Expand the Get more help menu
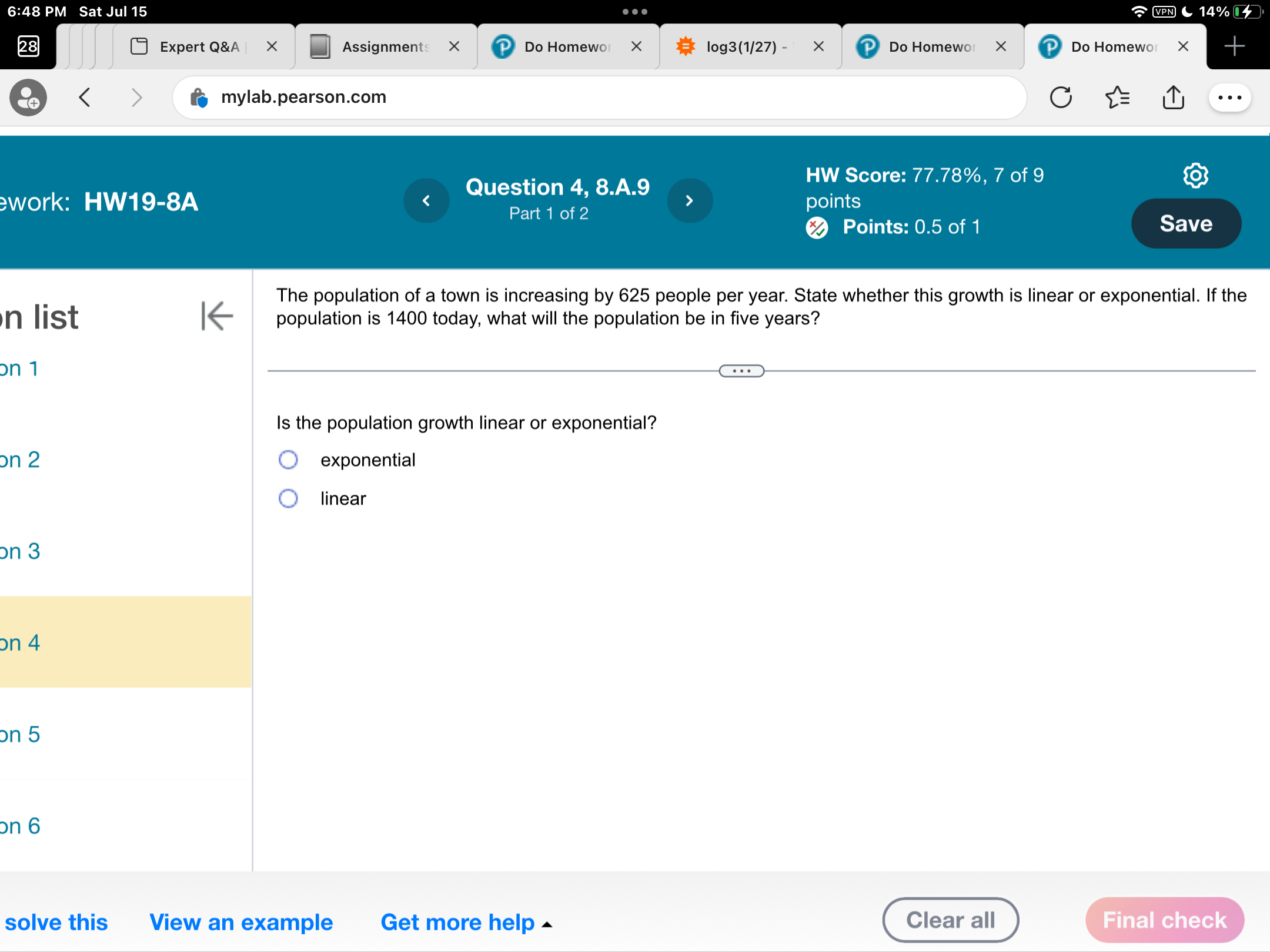This screenshot has height=952, width=1270. [x=466, y=922]
